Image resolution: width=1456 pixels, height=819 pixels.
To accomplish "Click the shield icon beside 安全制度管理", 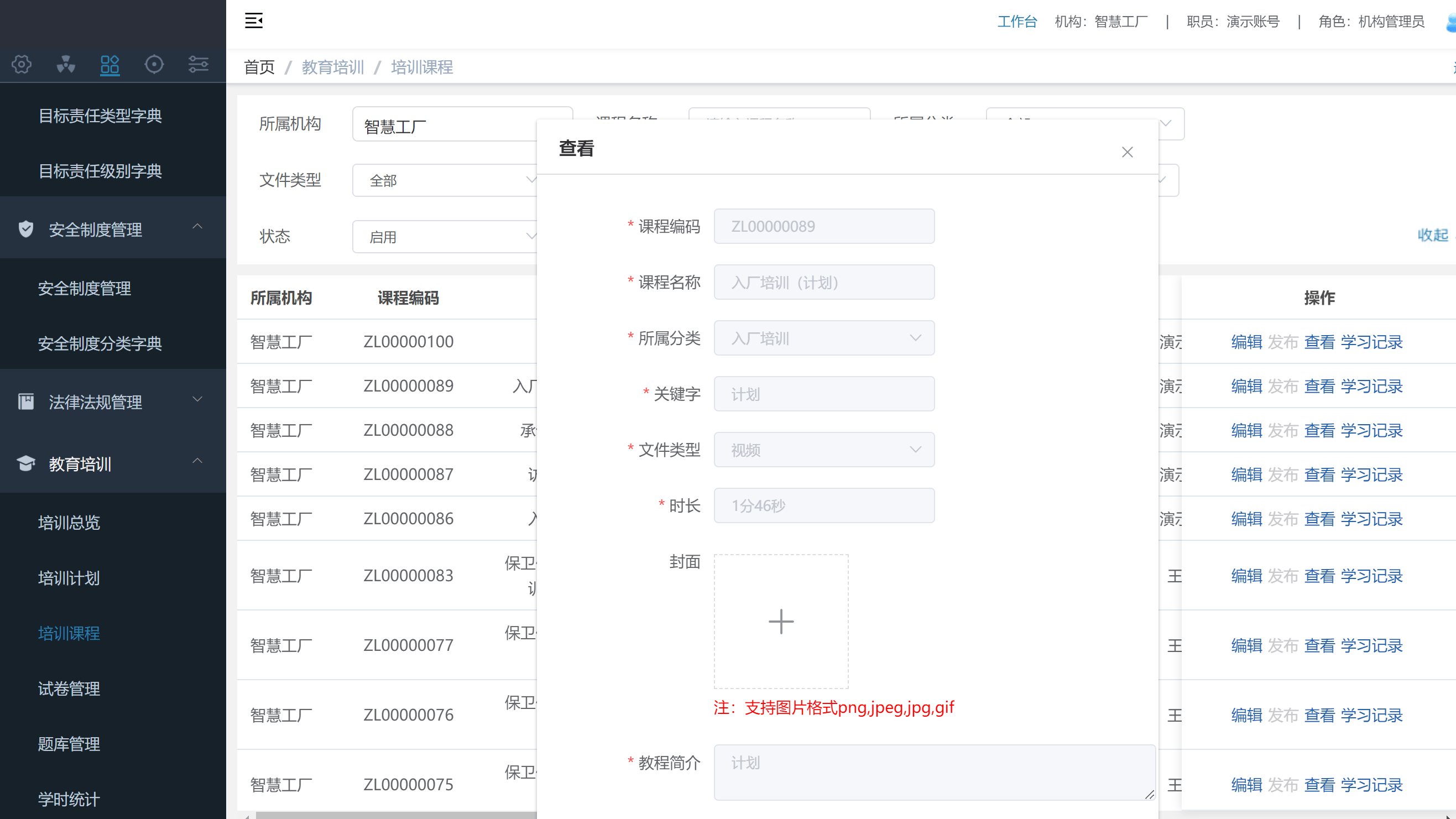I will (26, 229).
